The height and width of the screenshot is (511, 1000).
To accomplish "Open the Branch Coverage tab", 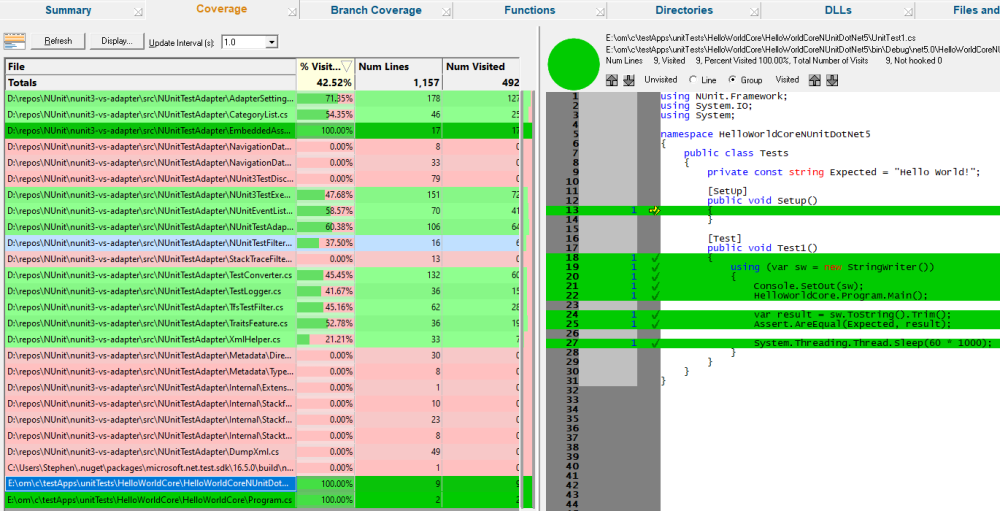I will (x=376, y=10).
